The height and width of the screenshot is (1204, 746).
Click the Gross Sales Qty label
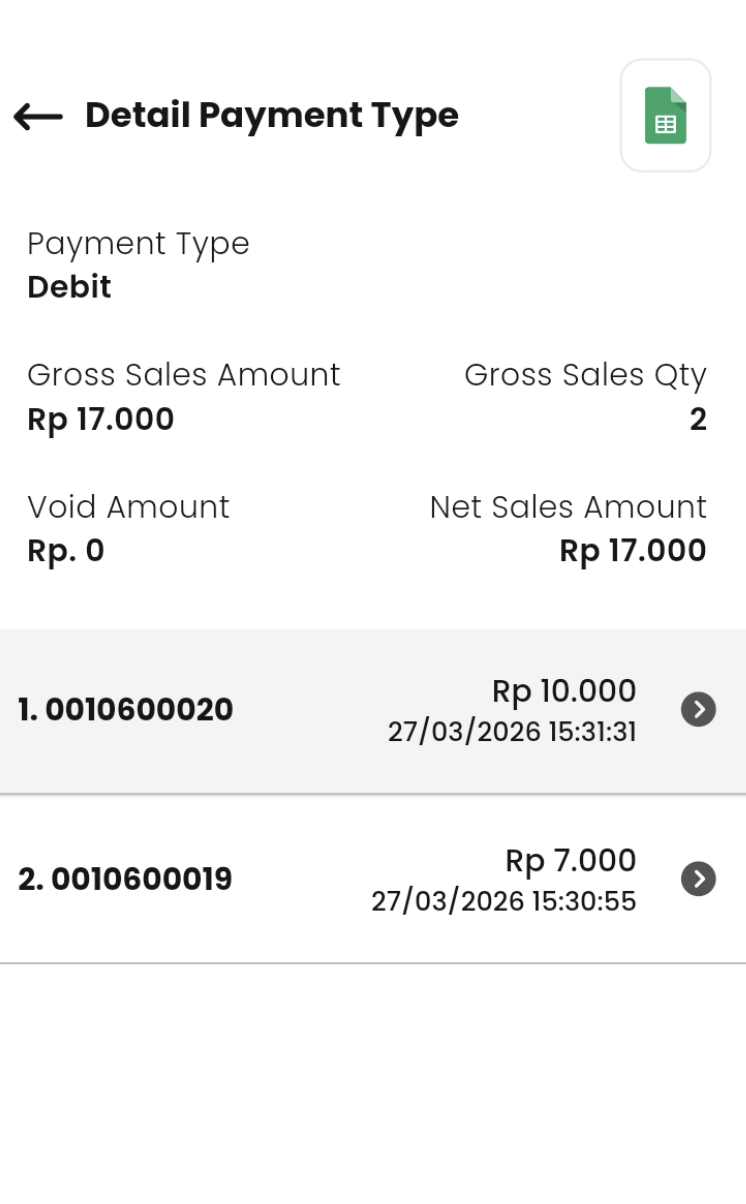585,375
